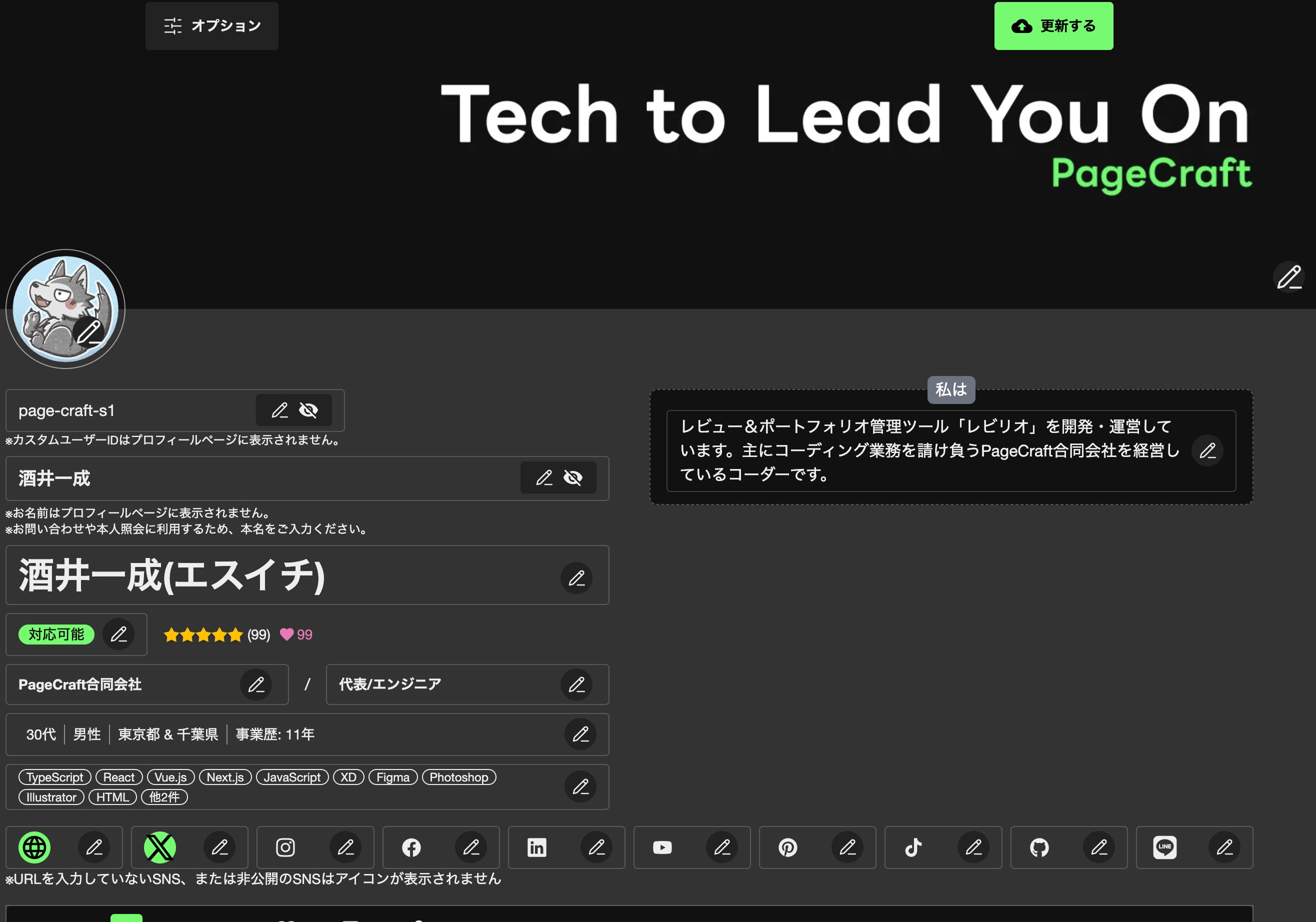Click the five-star rating (99)

point(216,634)
